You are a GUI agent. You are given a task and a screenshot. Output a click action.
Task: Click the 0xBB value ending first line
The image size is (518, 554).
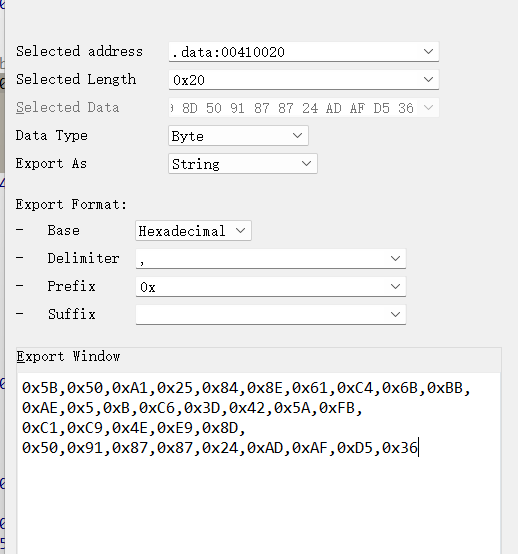(x=445, y=388)
